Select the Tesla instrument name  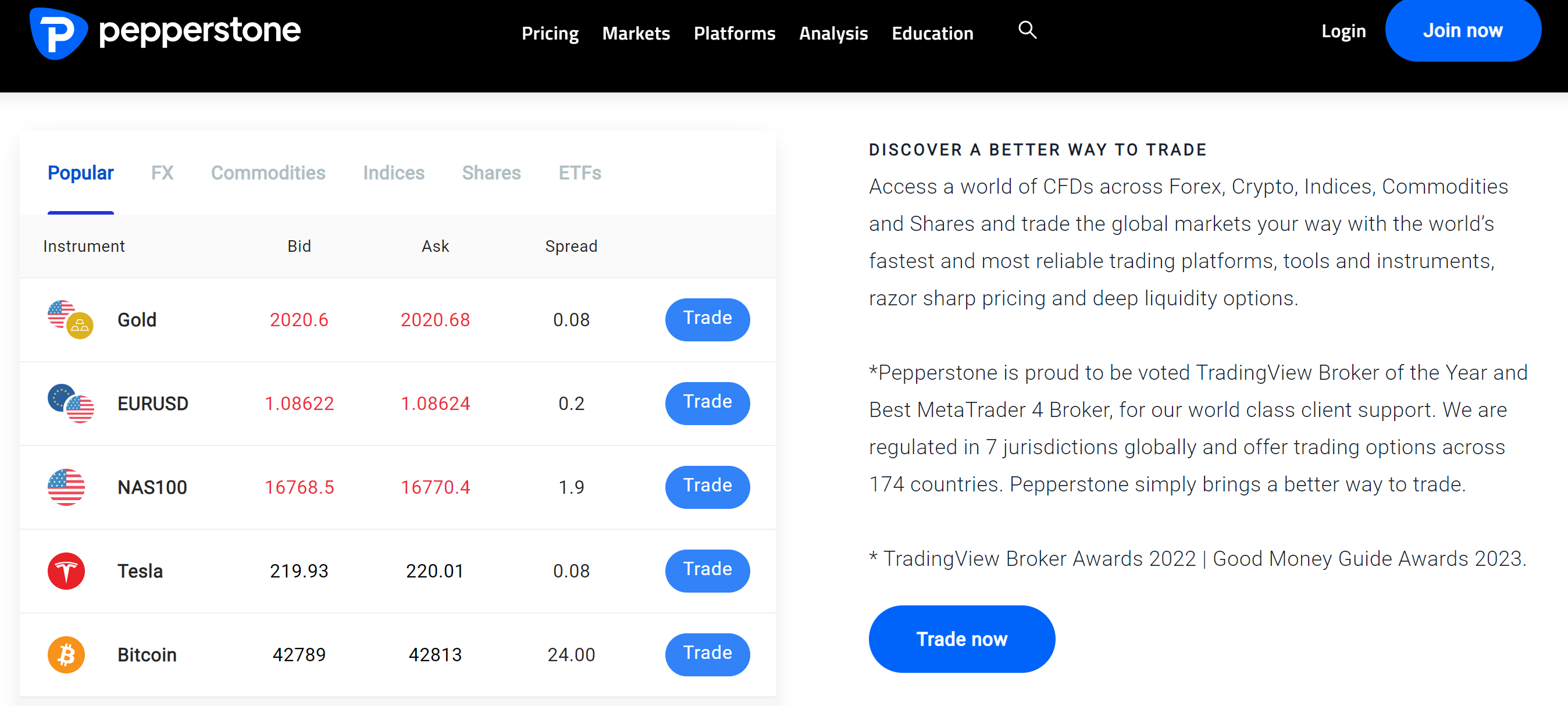(x=140, y=571)
